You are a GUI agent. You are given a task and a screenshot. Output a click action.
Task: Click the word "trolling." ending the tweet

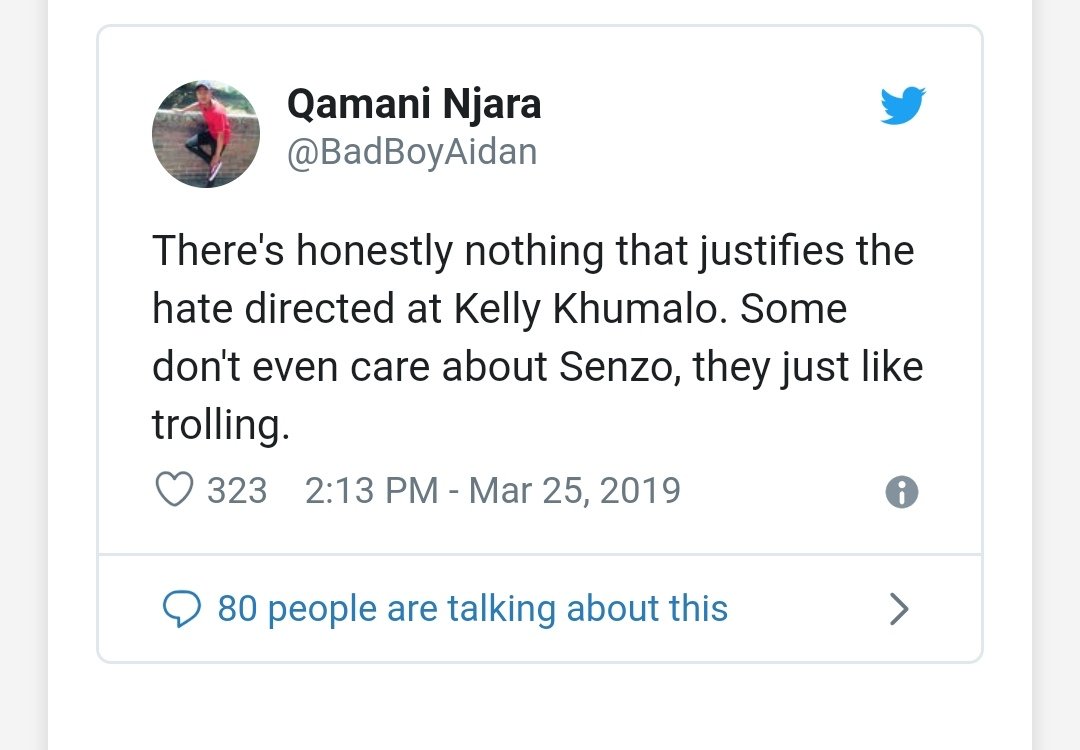pyautogui.click(x=220, y=425)
